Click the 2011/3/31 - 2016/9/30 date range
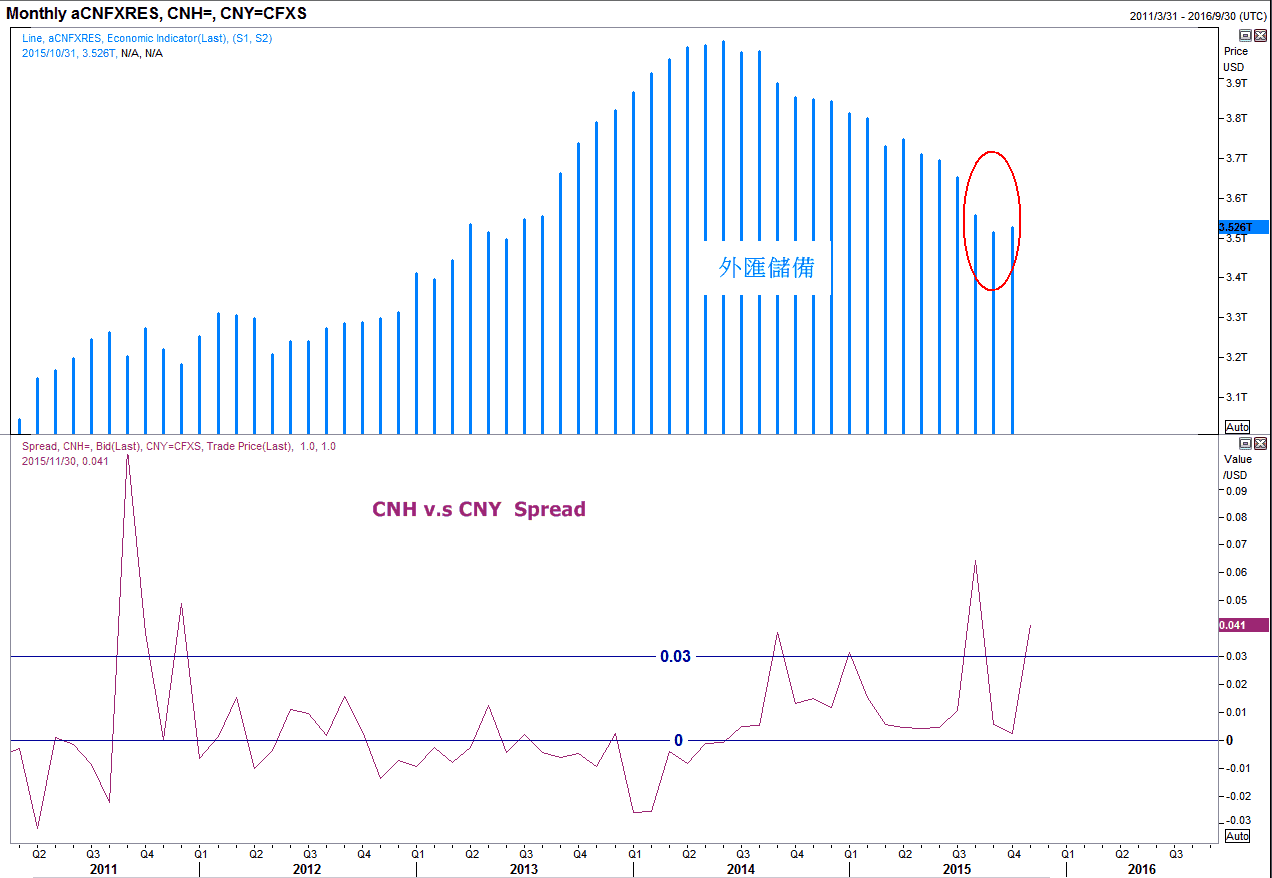This screenshot has height=878, width=1272. (1198, 16)
